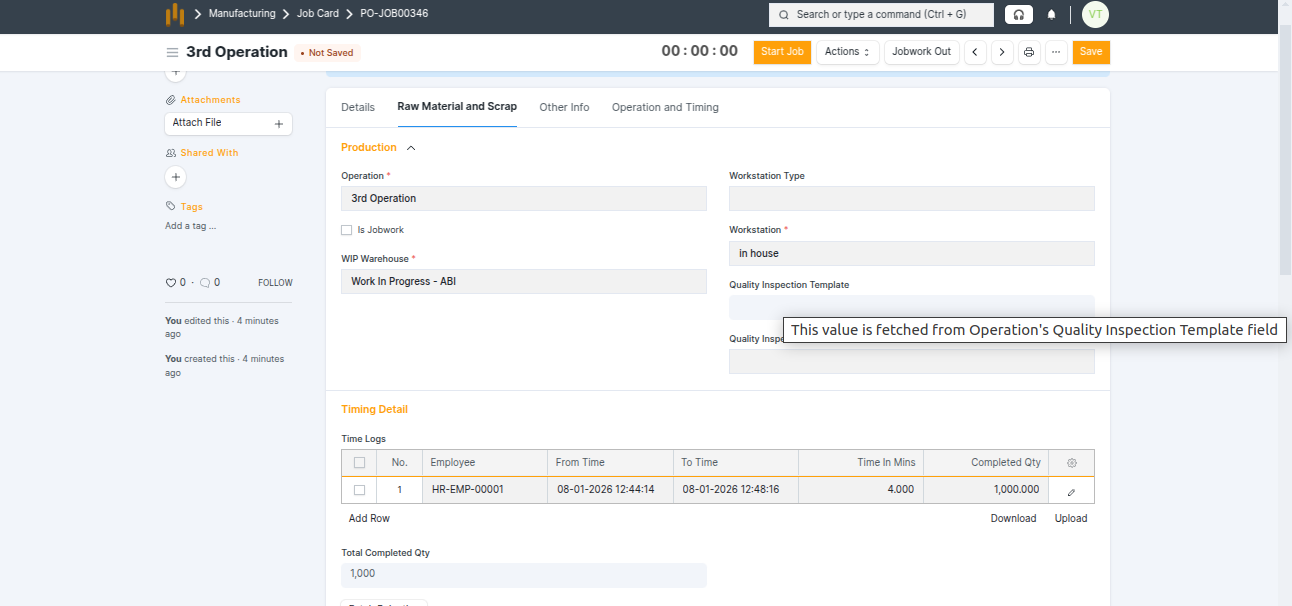This screenshot has width=1292, height=606.
Task: Open the Other Info tab
Action: 564,107
